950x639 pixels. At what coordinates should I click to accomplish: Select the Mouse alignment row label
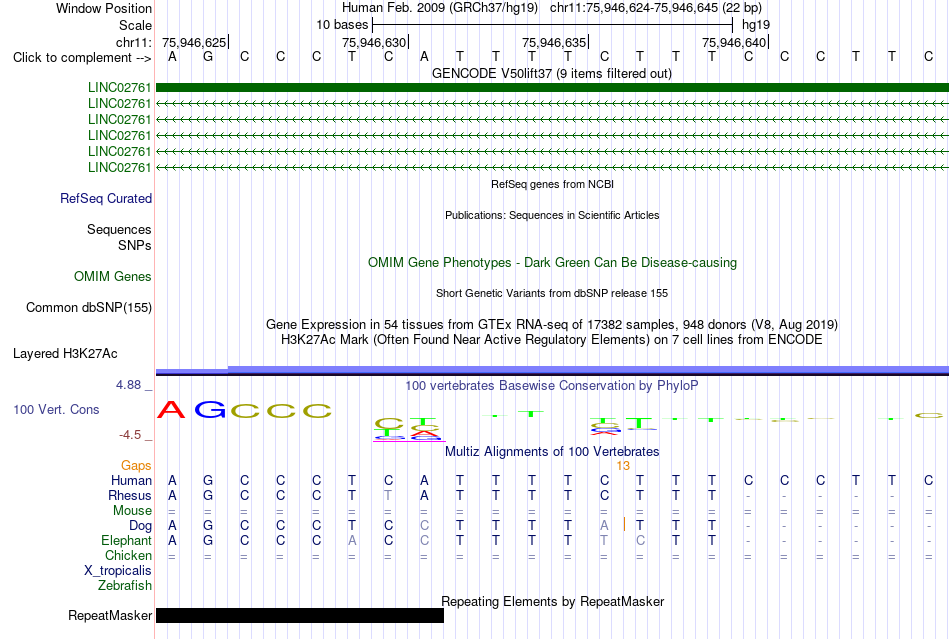[x=133, y=511]
